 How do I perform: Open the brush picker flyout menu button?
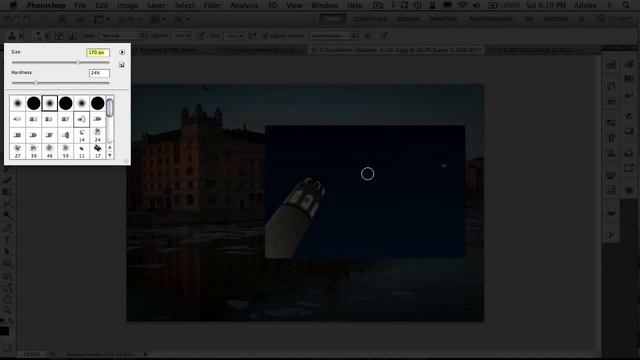(x=122, y=52)
